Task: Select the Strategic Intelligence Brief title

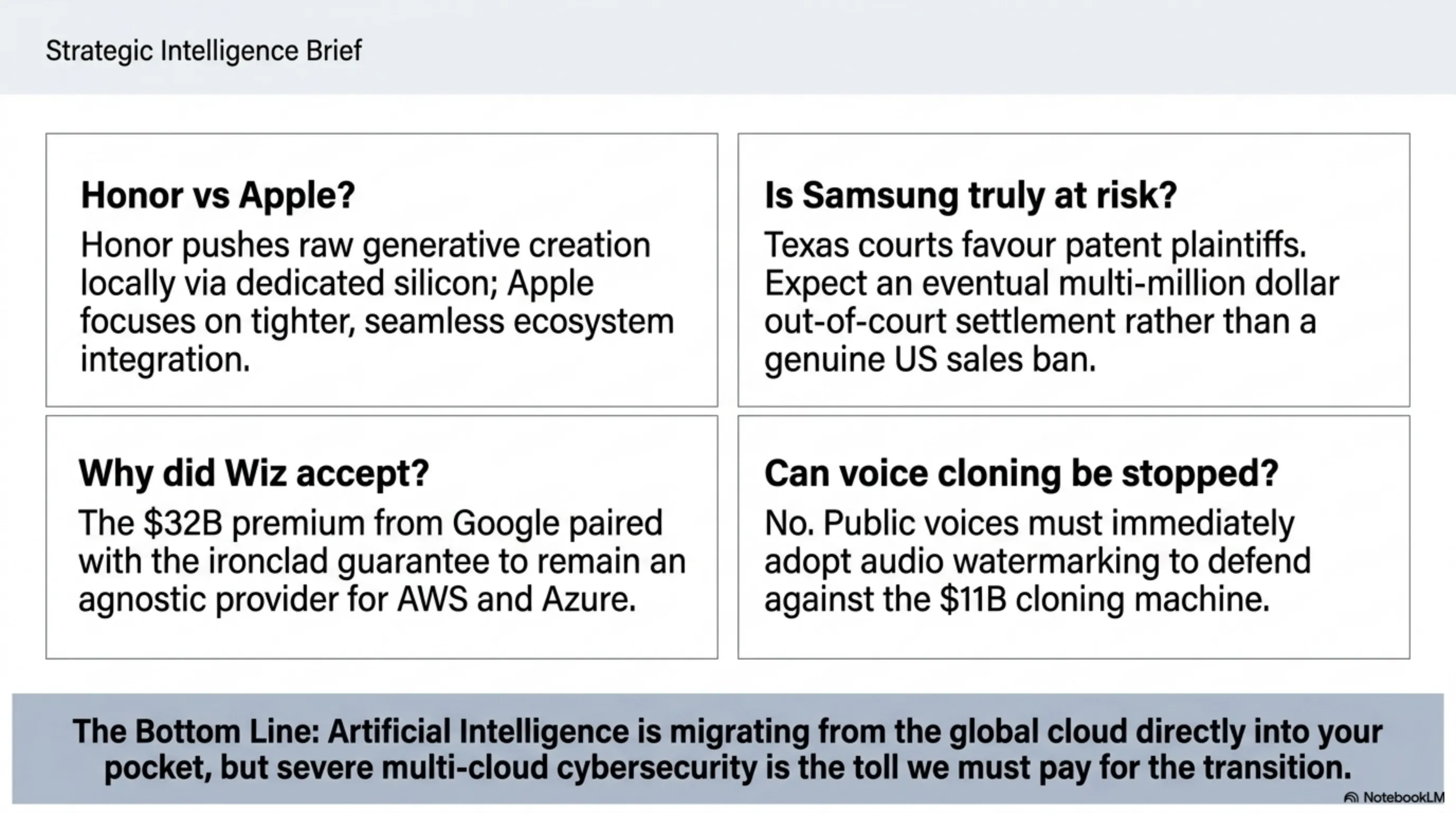Action: [204, 51]
